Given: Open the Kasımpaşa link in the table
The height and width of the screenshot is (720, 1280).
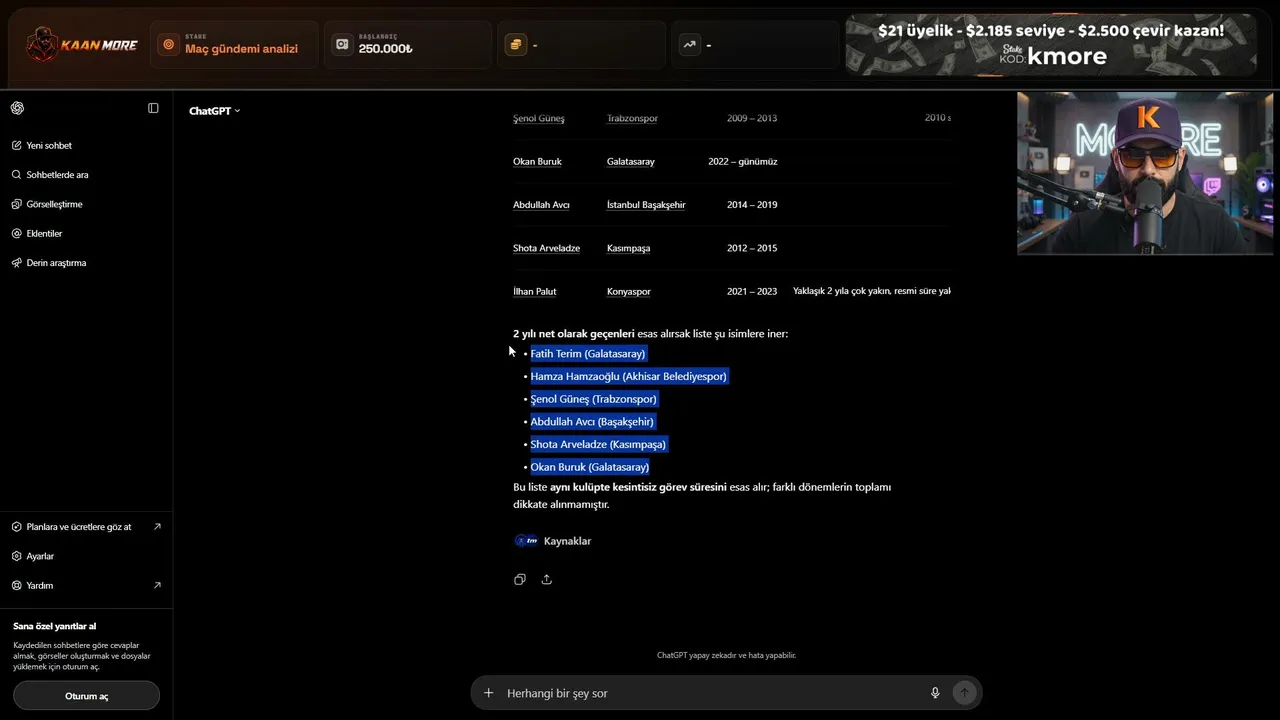Looking at the screenshot, I should 628,248.
